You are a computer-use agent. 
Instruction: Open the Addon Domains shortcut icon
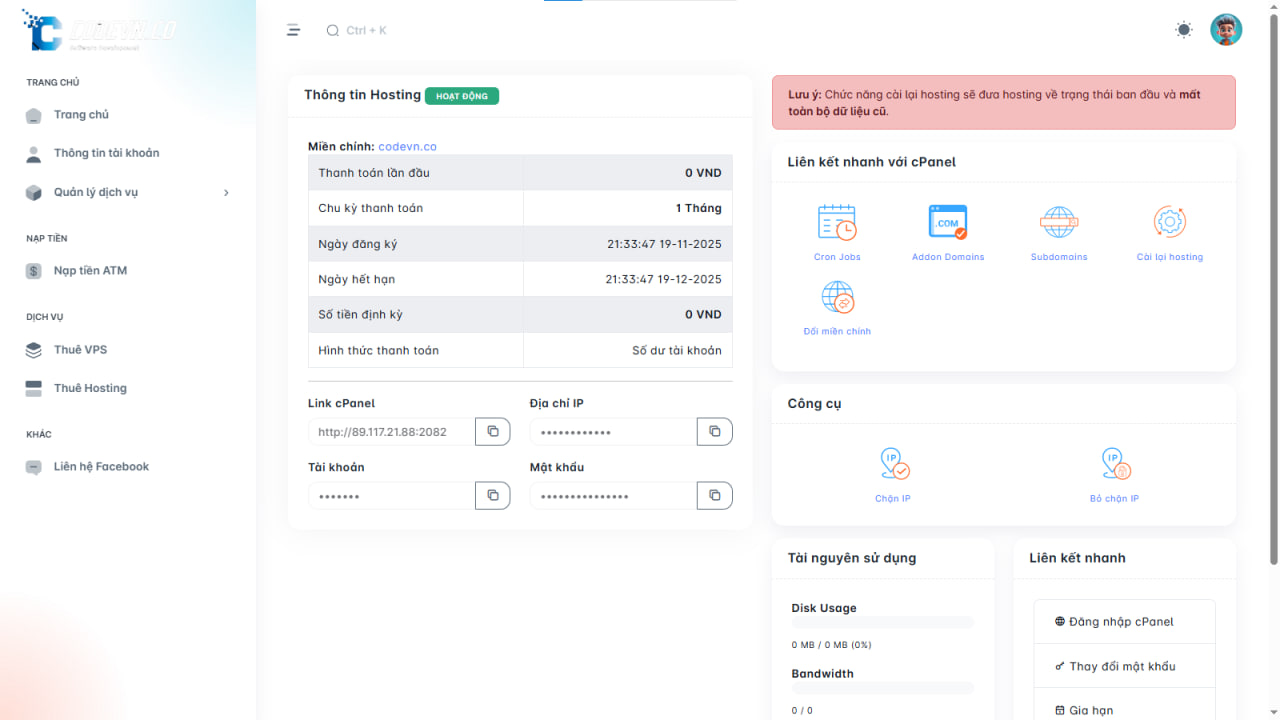coord(947,222)
